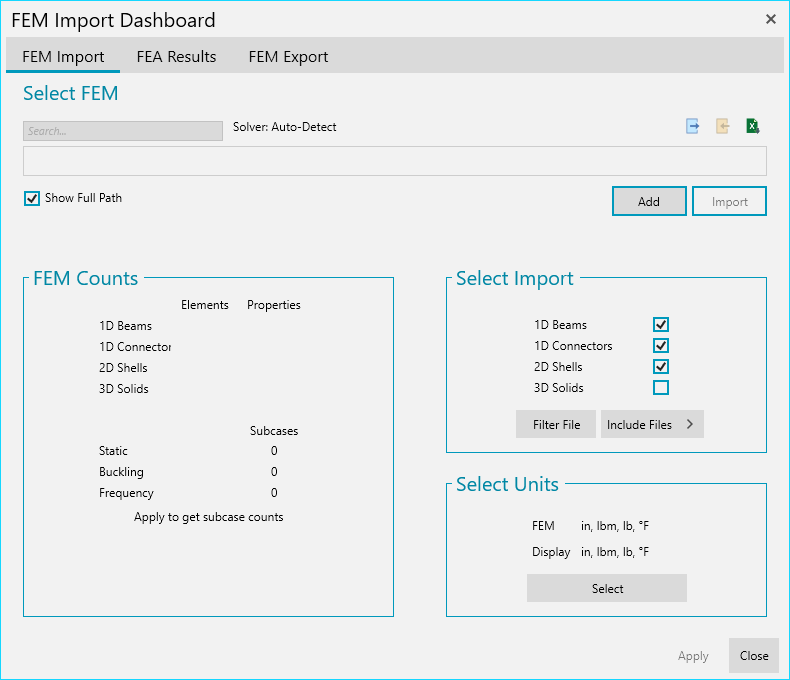Image resolution: width=790 pixels, height=680 pixels.
Task: Click the tan left-arrow import icon
Action: tap(722, 126)
